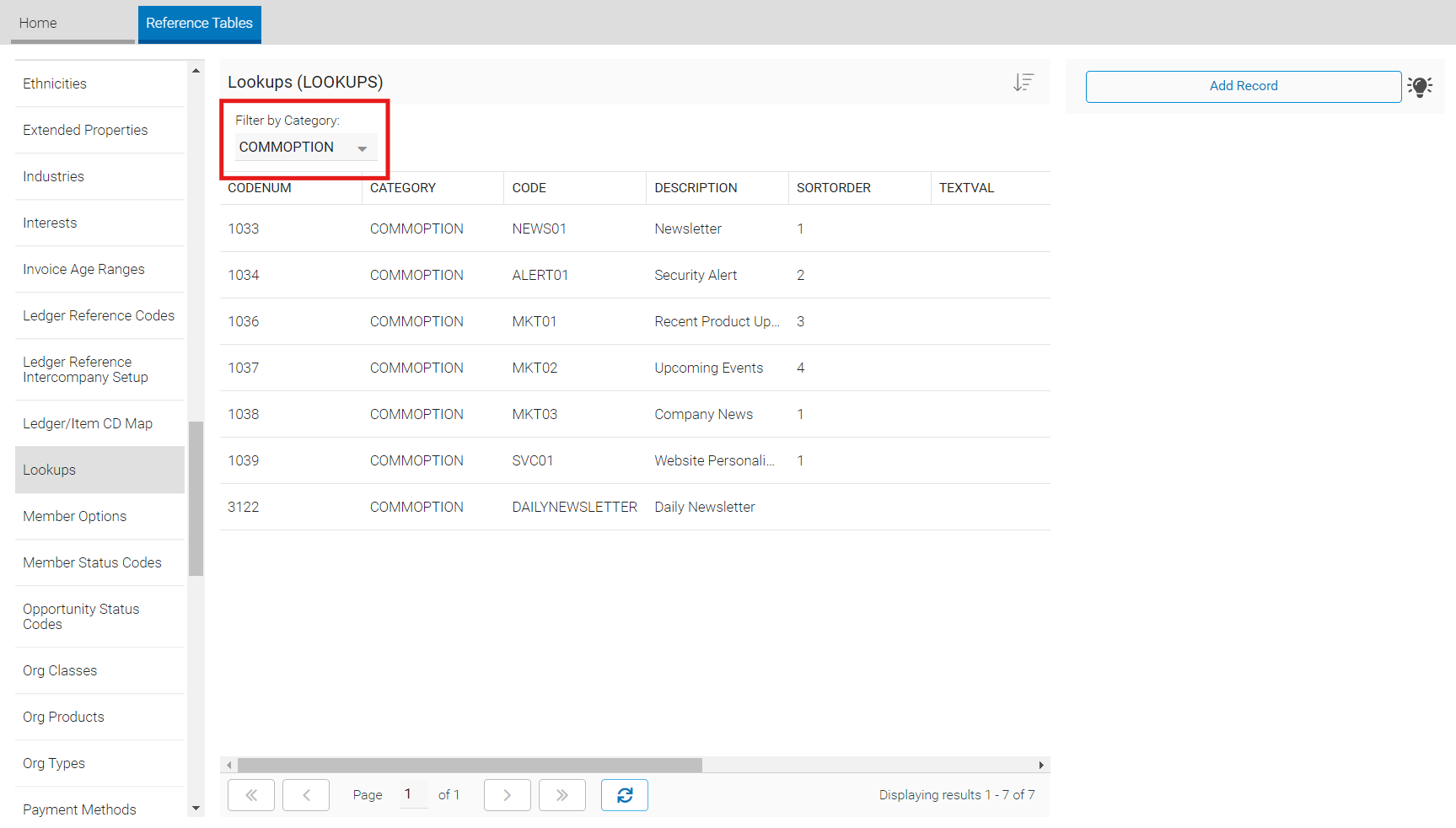The image size is (1456, 828).
Task: Sort by the SORTORDER column header
Action: pos(860,188)
